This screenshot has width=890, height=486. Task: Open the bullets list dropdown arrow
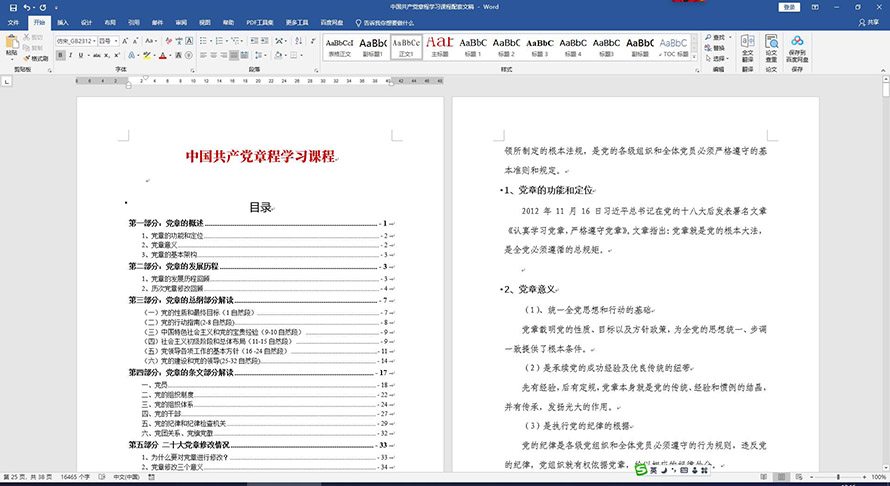pyautogui.click(x=211, y=41)
